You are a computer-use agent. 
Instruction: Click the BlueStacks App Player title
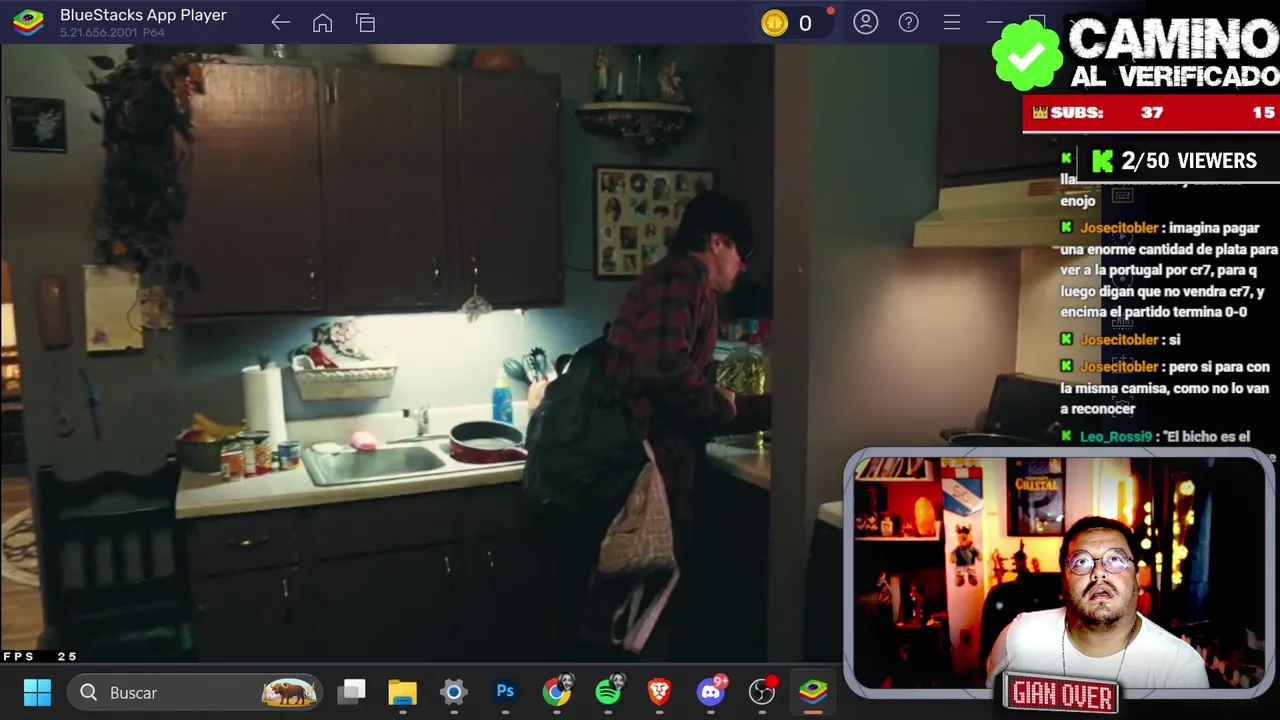(x=143, y=15)
